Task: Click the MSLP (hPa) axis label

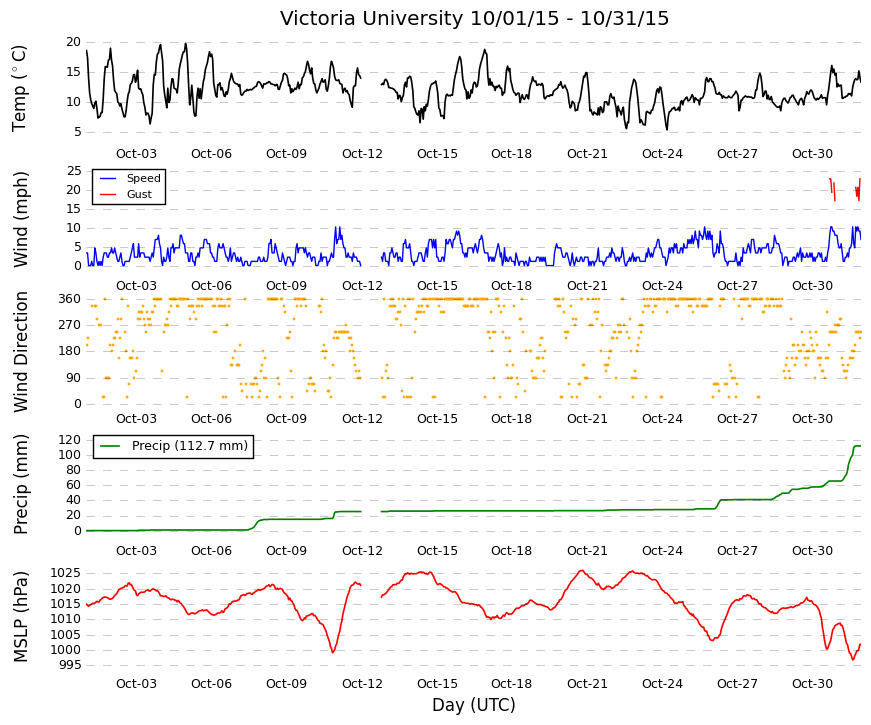Action: pyautogui.click(x=20, y=617)
